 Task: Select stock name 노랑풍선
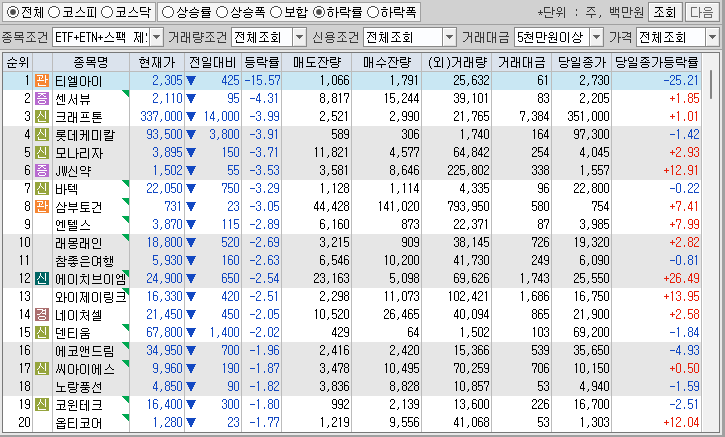78,387
